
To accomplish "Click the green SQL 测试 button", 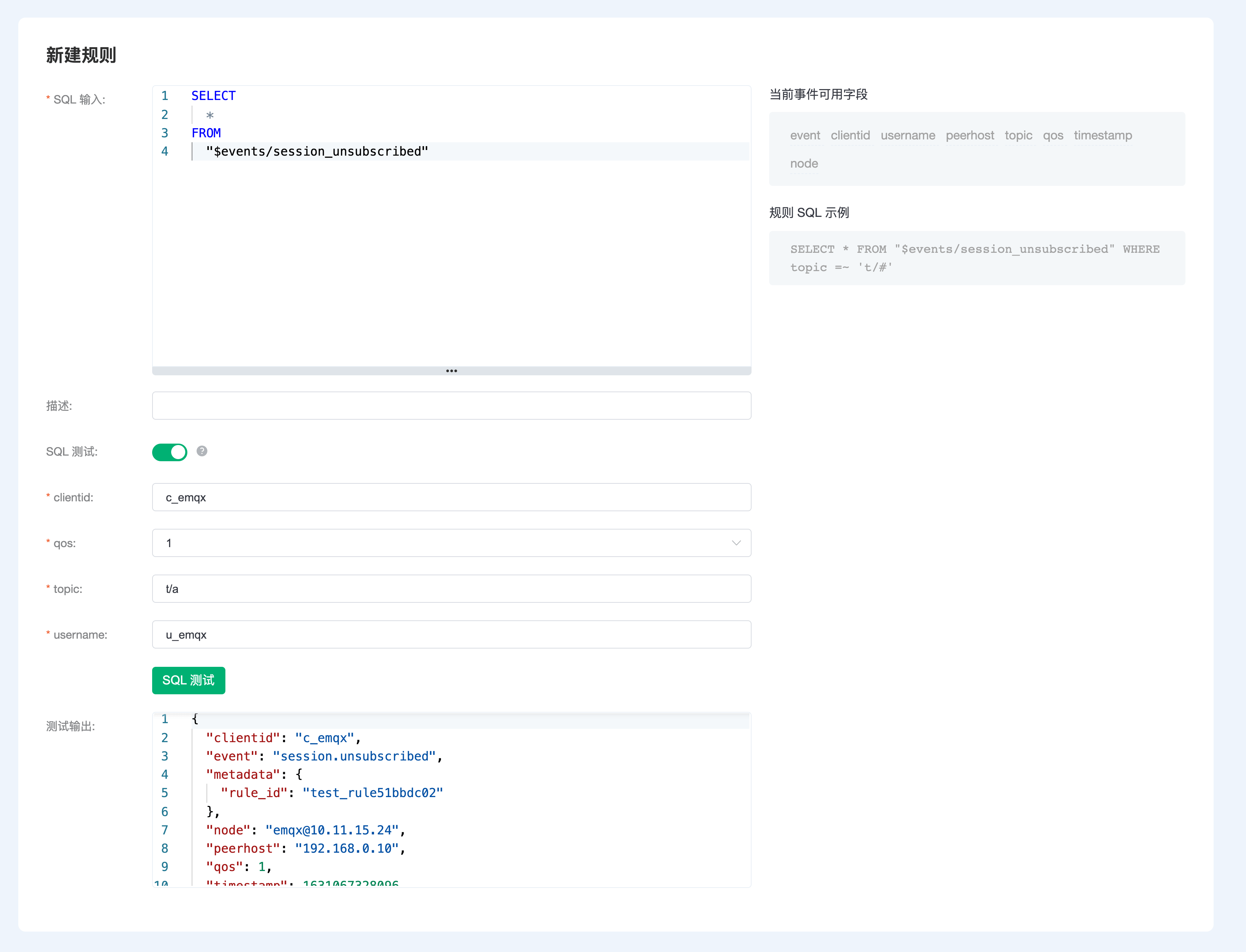I will pyautogui.click(x=188, y=680).
